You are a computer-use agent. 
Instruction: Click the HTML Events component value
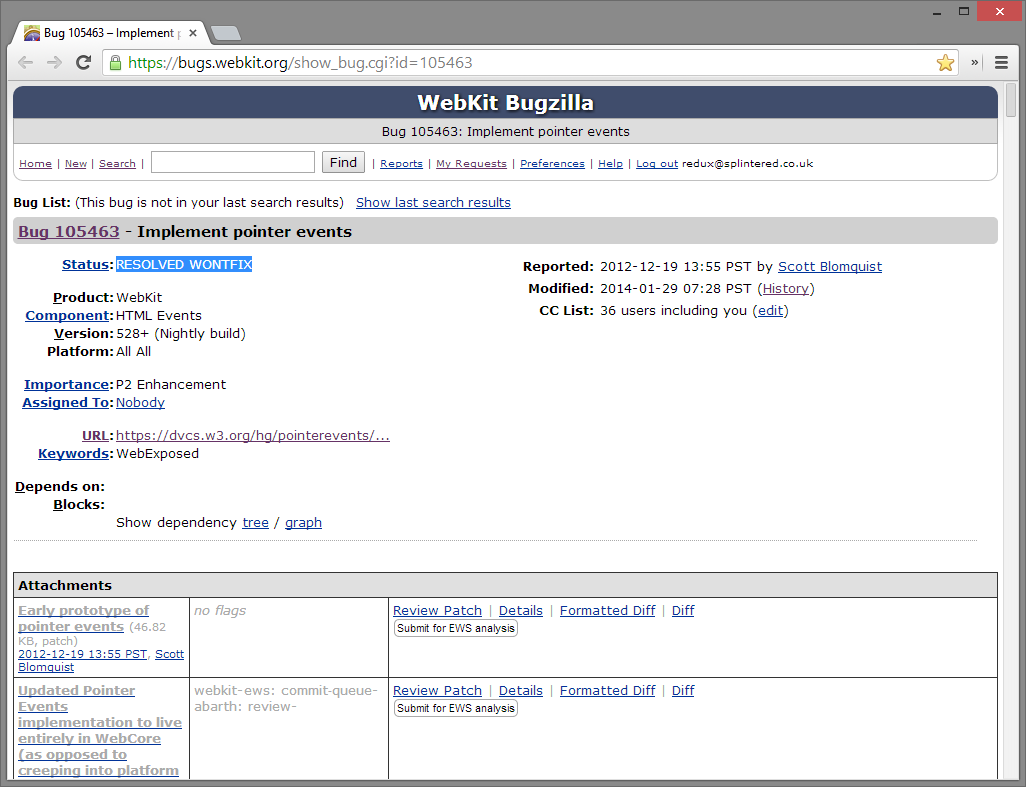pyautogui.click(x=159, y=315)
